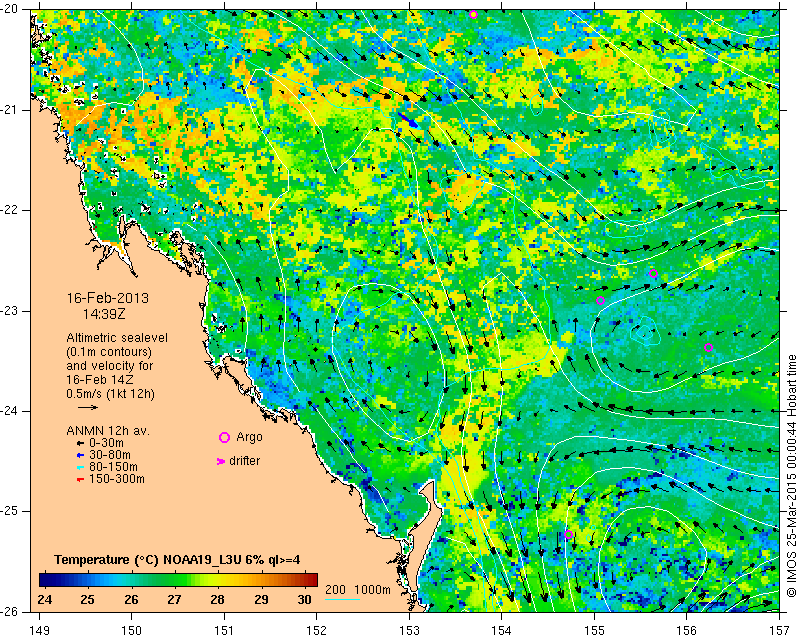Click the magenta Argo circle legend symbol
This screenshot has height=640, width=800.
[224, 437]
